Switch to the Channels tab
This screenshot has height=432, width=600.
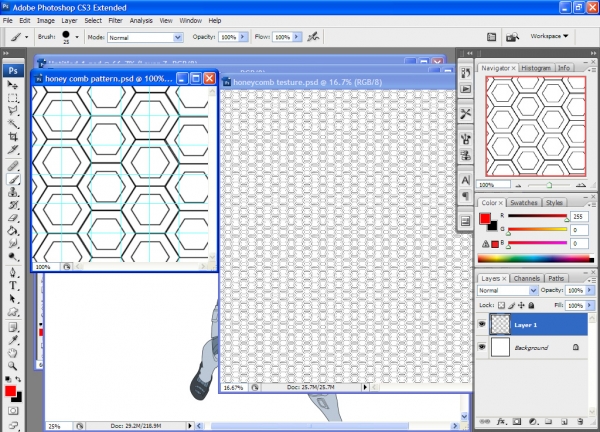[527, 278]
